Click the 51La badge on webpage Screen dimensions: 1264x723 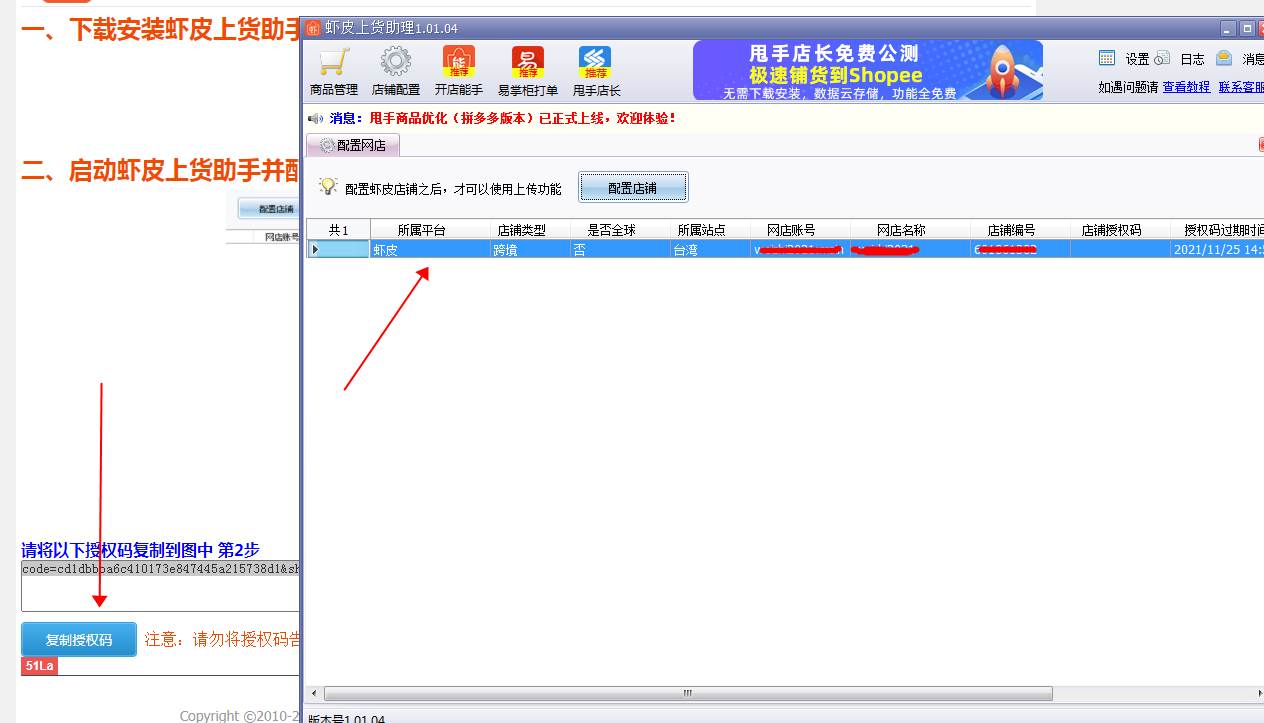[39, 666]
